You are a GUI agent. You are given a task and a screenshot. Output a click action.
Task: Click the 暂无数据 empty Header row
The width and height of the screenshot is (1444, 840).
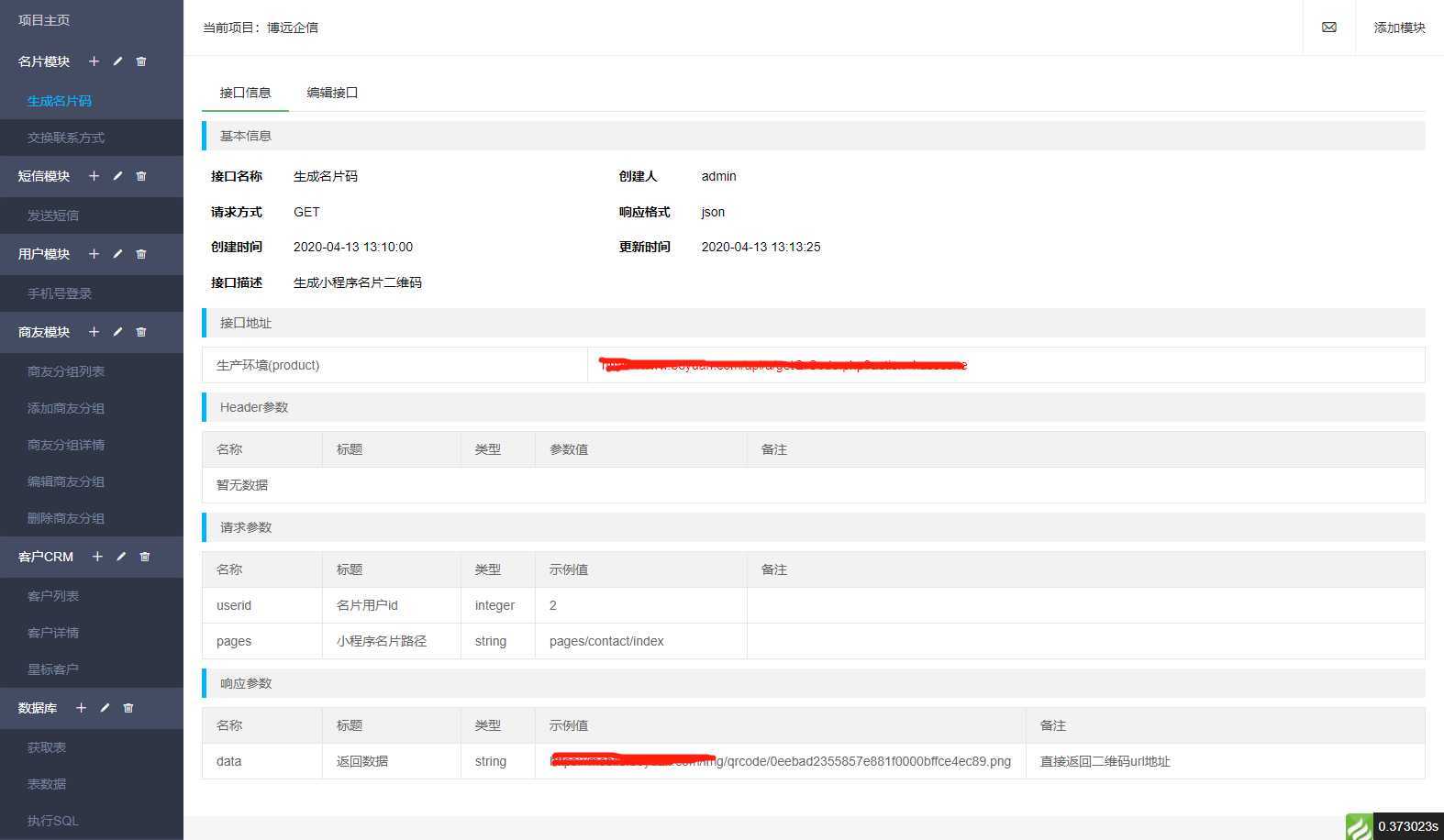[x=813, y=485]
